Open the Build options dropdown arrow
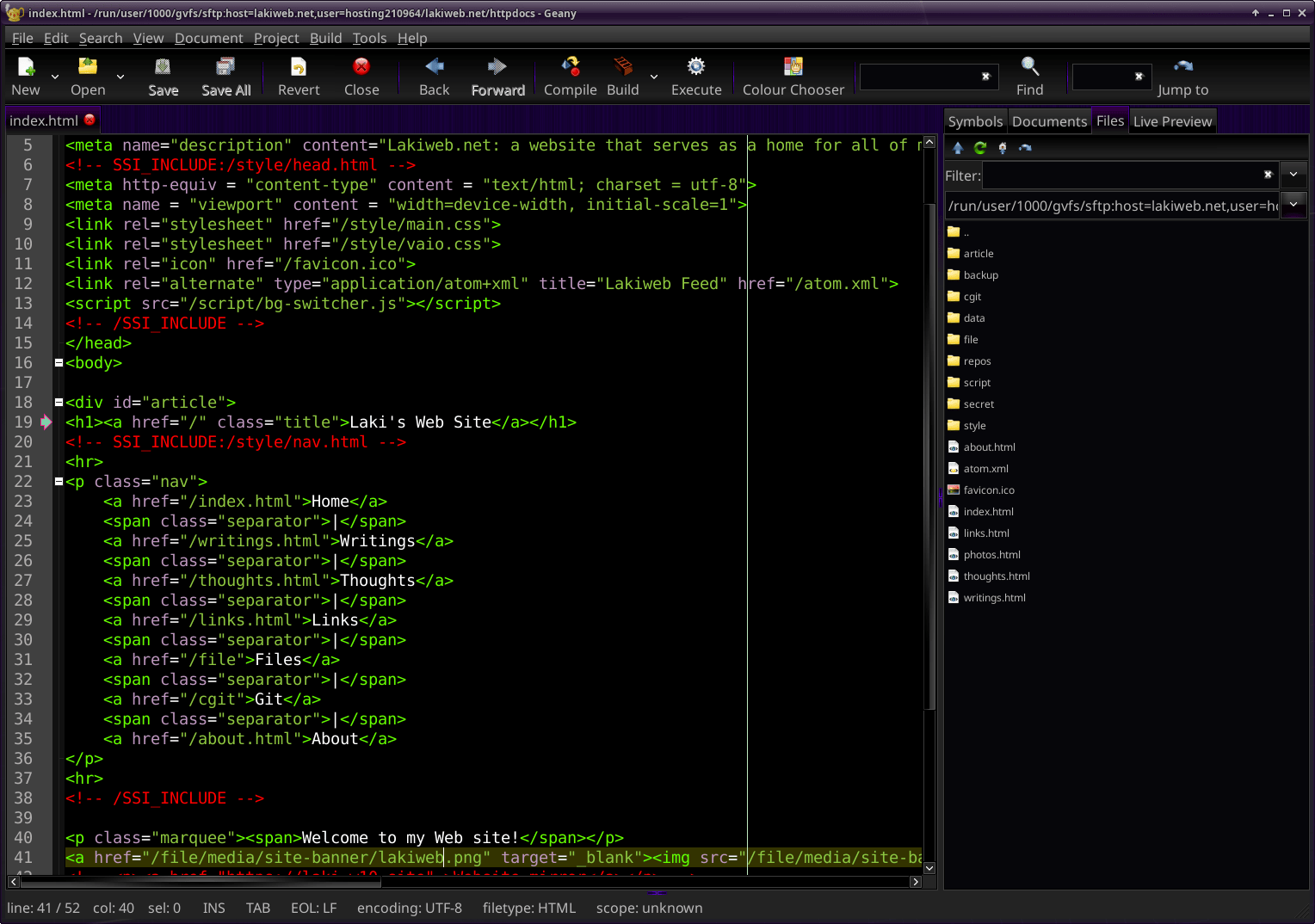The width and height of the screenshot is (1315, 924). tap(654, 77)
